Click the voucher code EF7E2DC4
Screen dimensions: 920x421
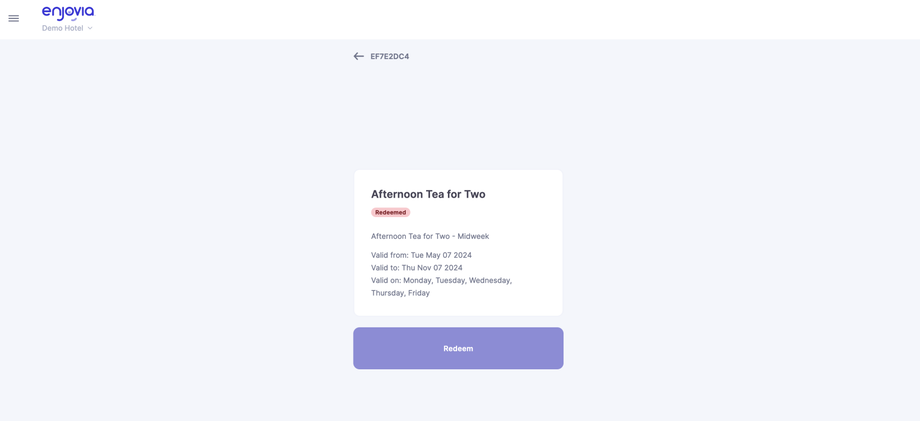390,57
